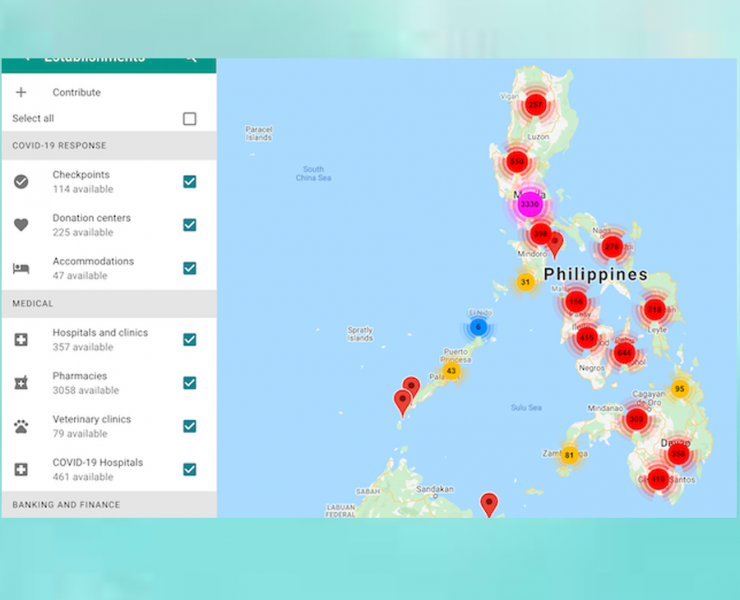Uncheck the COVID-19 Hospitals checkbox
The height and width of the screenshot is (600, 740).
click(x=190, y=469)
